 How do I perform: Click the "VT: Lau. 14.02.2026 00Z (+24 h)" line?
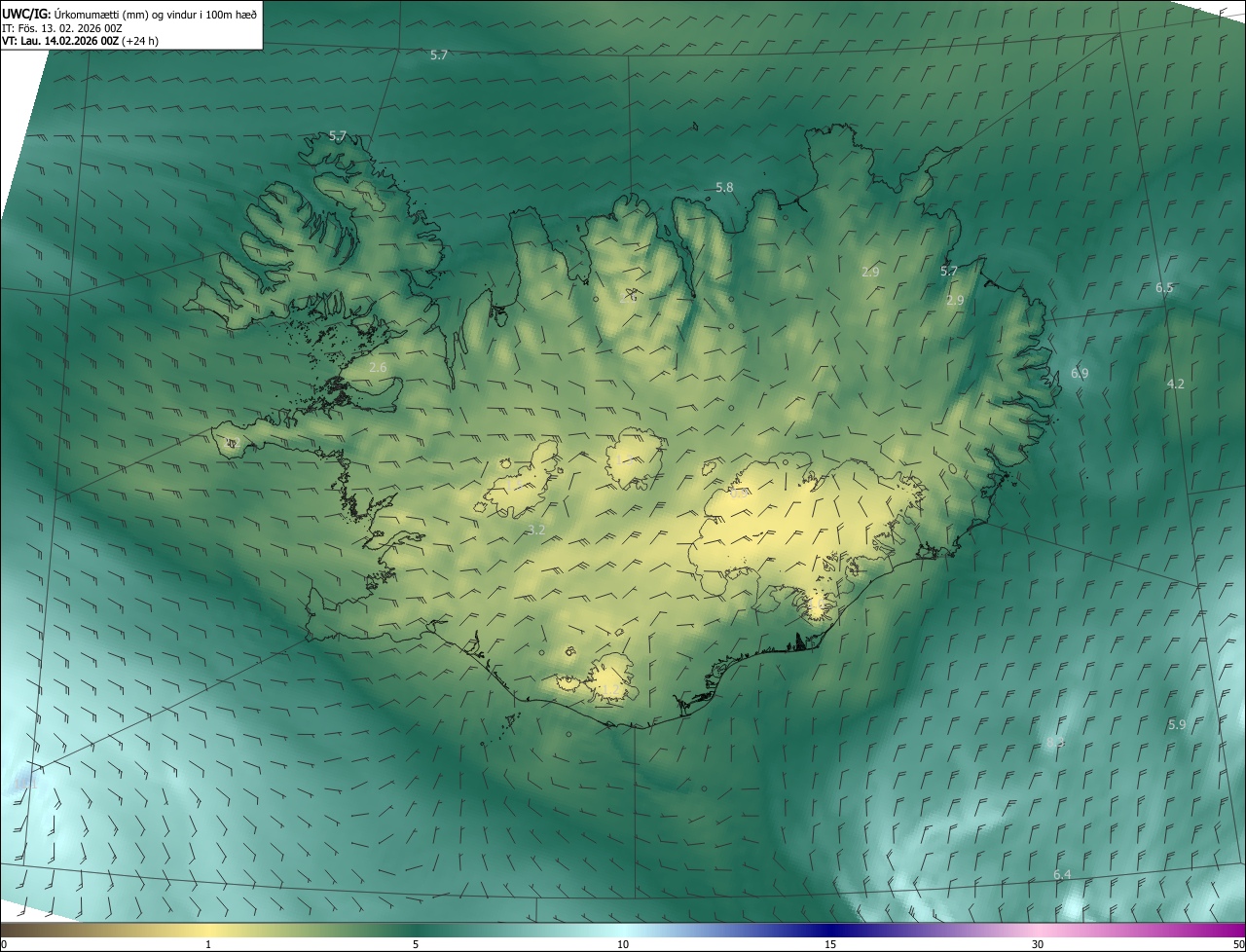[80, 41]
